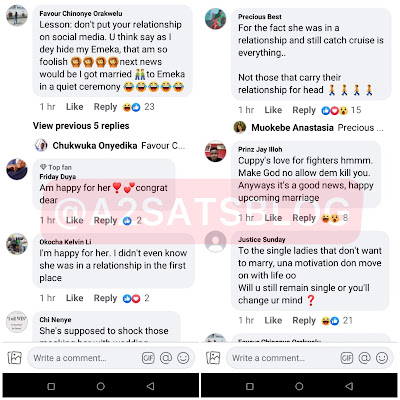This screenshot has width=400, height=400.
Task: Focus the left Write a comment field
Action: click(x=111, y=358)
